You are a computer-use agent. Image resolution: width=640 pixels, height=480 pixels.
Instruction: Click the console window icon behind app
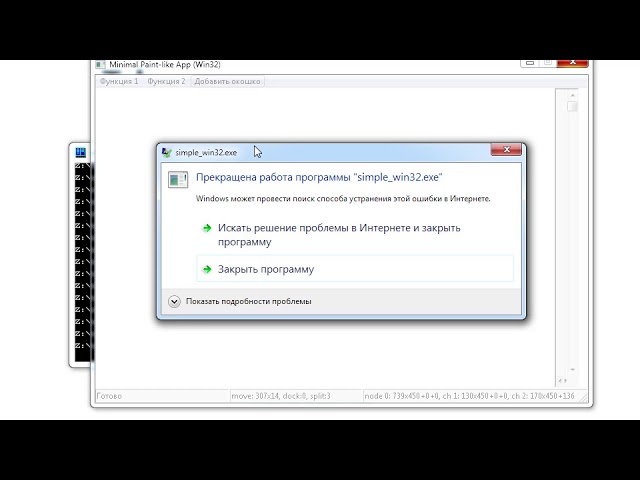81,153
